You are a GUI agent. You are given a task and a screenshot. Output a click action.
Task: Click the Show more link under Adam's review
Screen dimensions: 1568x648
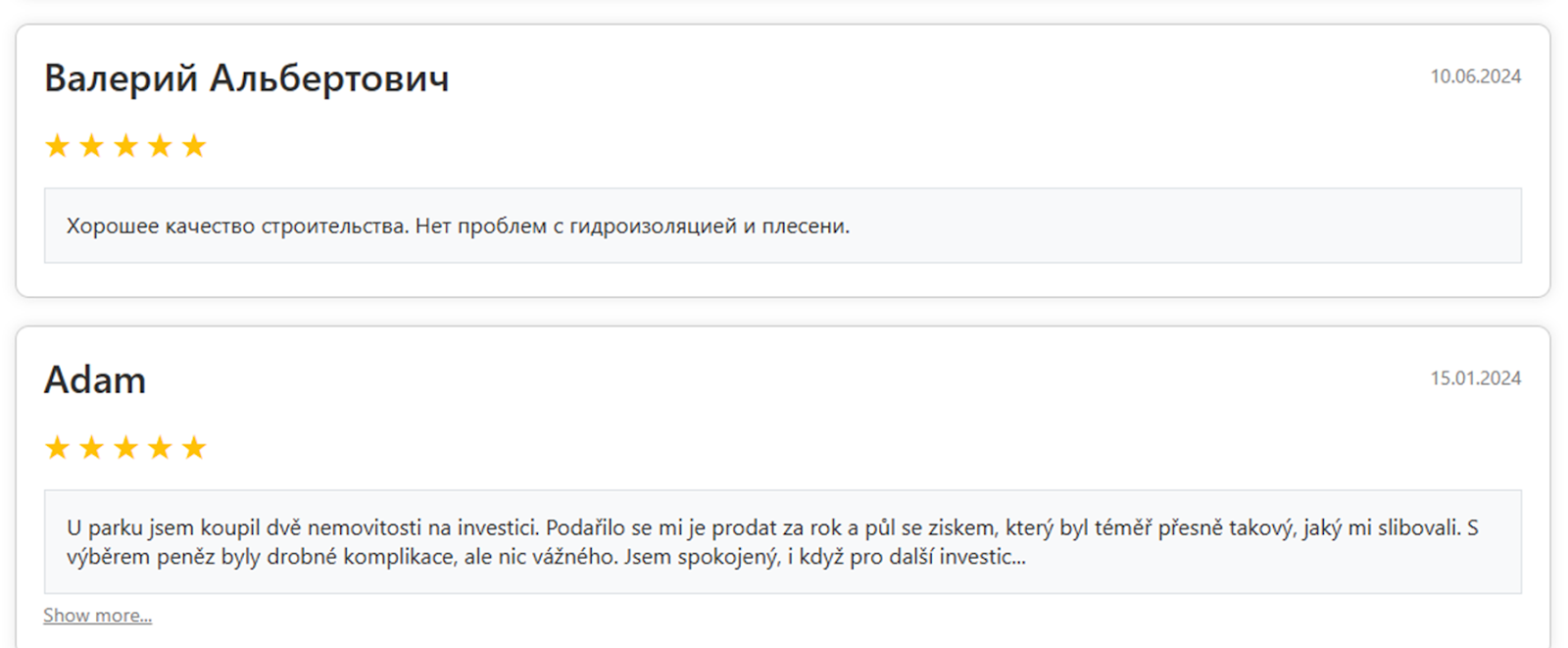(97, 616)
